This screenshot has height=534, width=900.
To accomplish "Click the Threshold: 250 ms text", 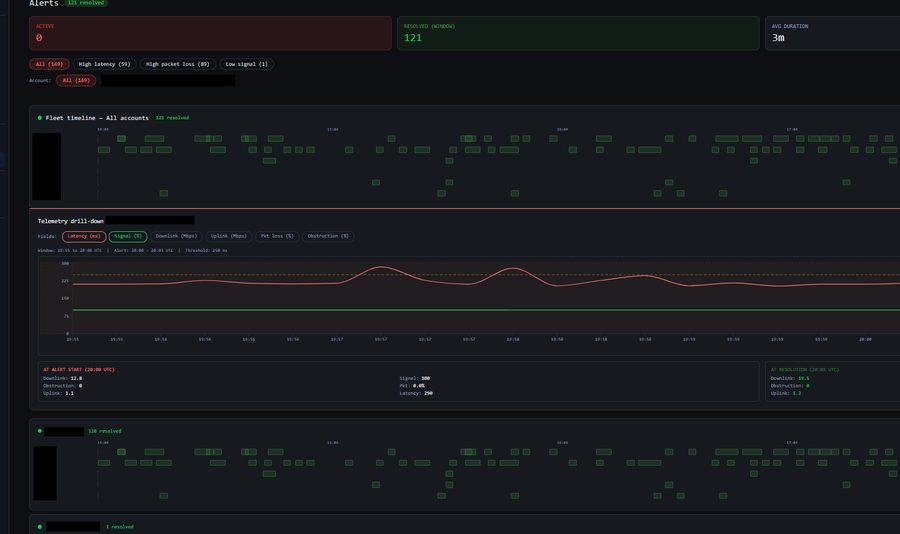I will click(x=206, y=250).
